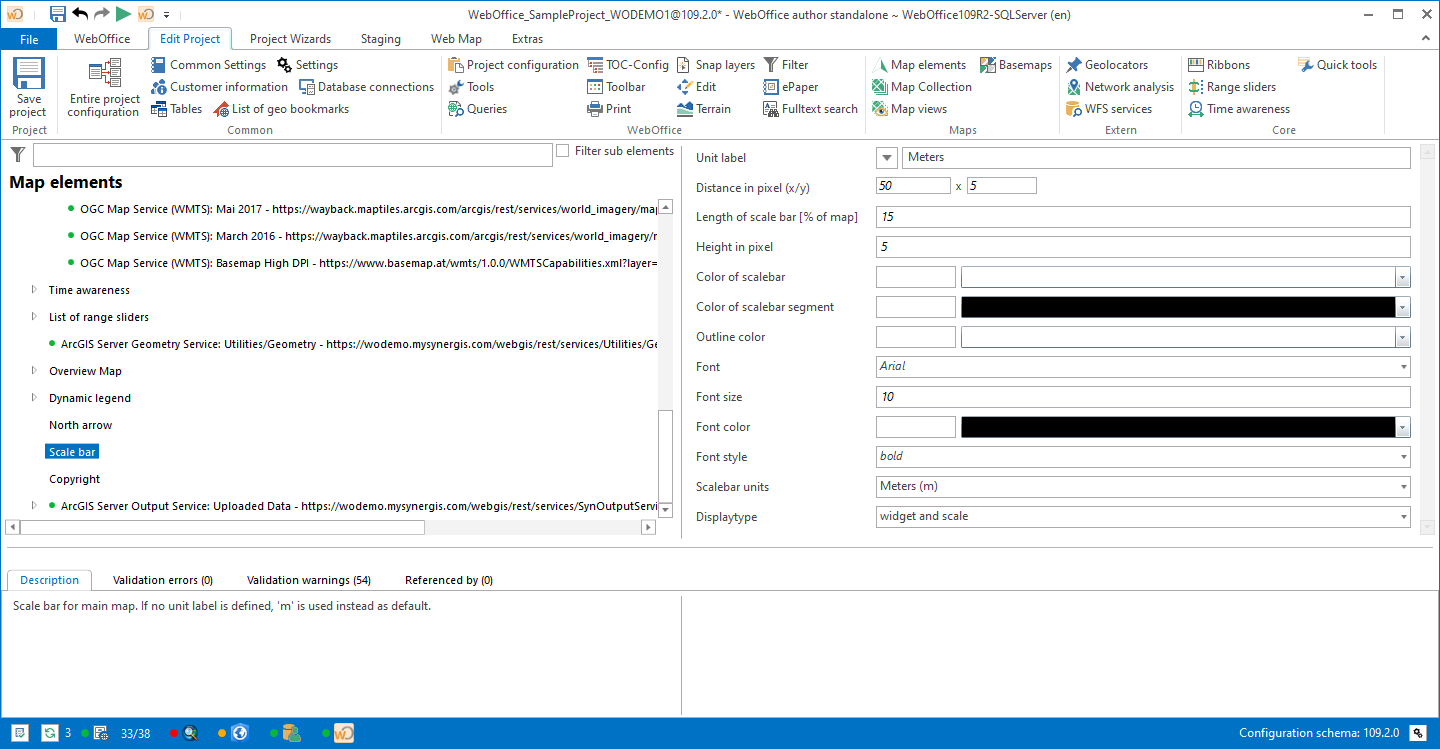Select the Copyright tree item
Image resolution: width=1440 pixels, height=749 pixels.
pos(74,479)
